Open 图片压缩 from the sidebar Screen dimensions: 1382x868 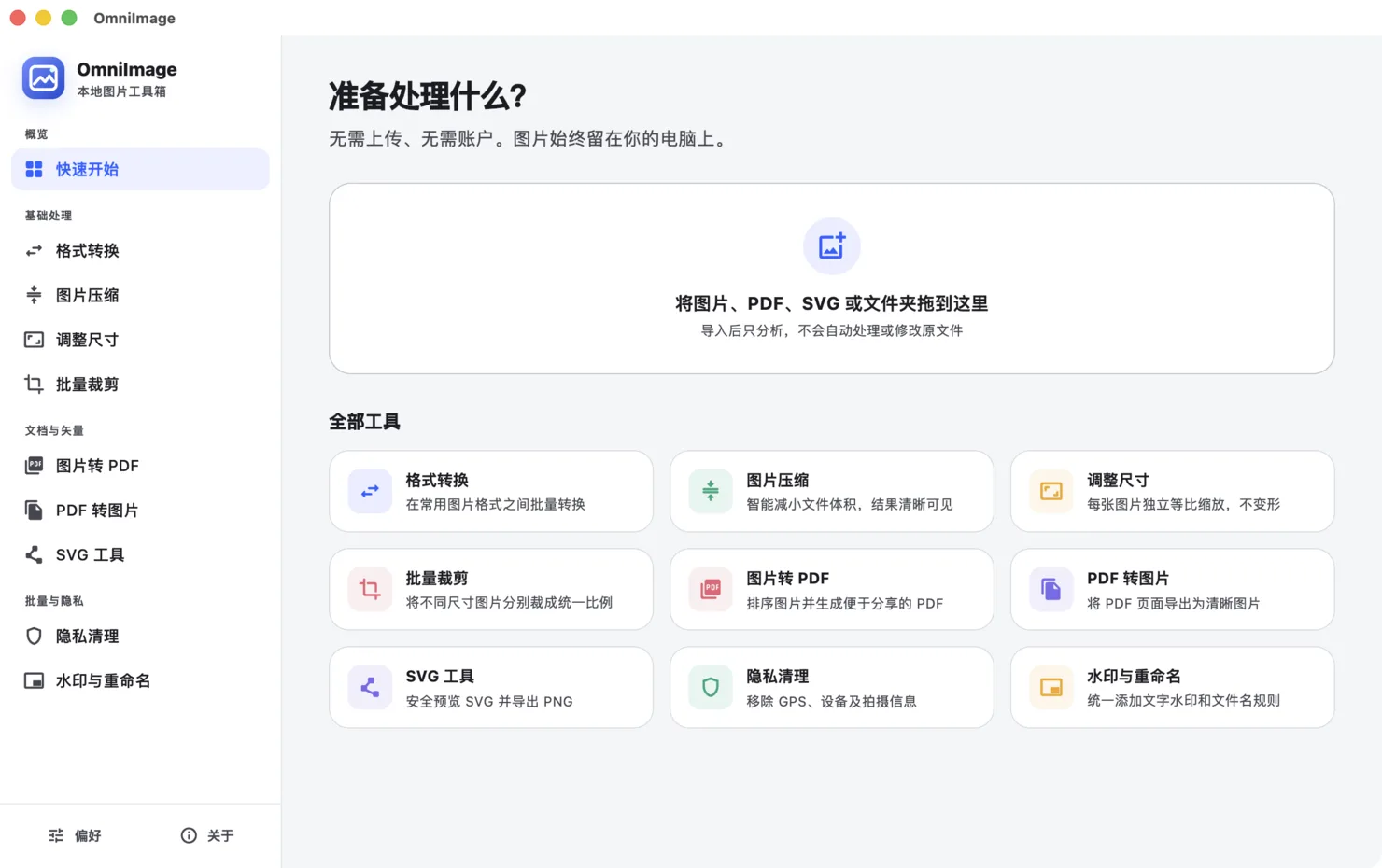coord(140,295)
